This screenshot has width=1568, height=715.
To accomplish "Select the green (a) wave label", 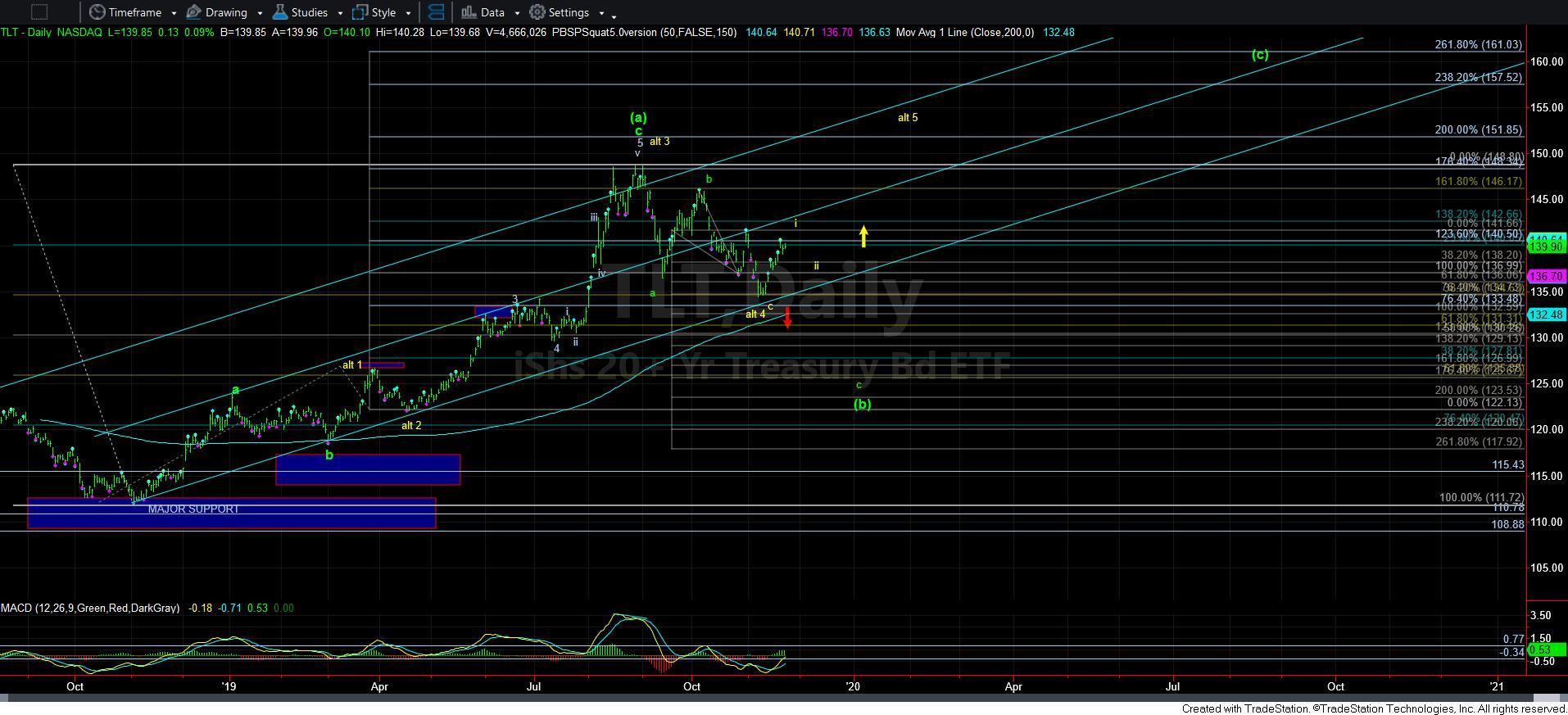I will [x=638, y=117].
